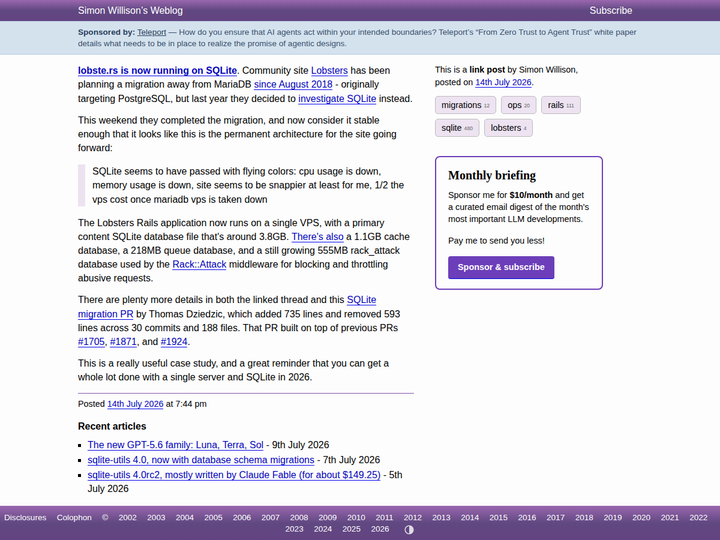Click the Sponsor & subscribe button
The width and height of the screenshot is (720, 540).
point(501,267)
